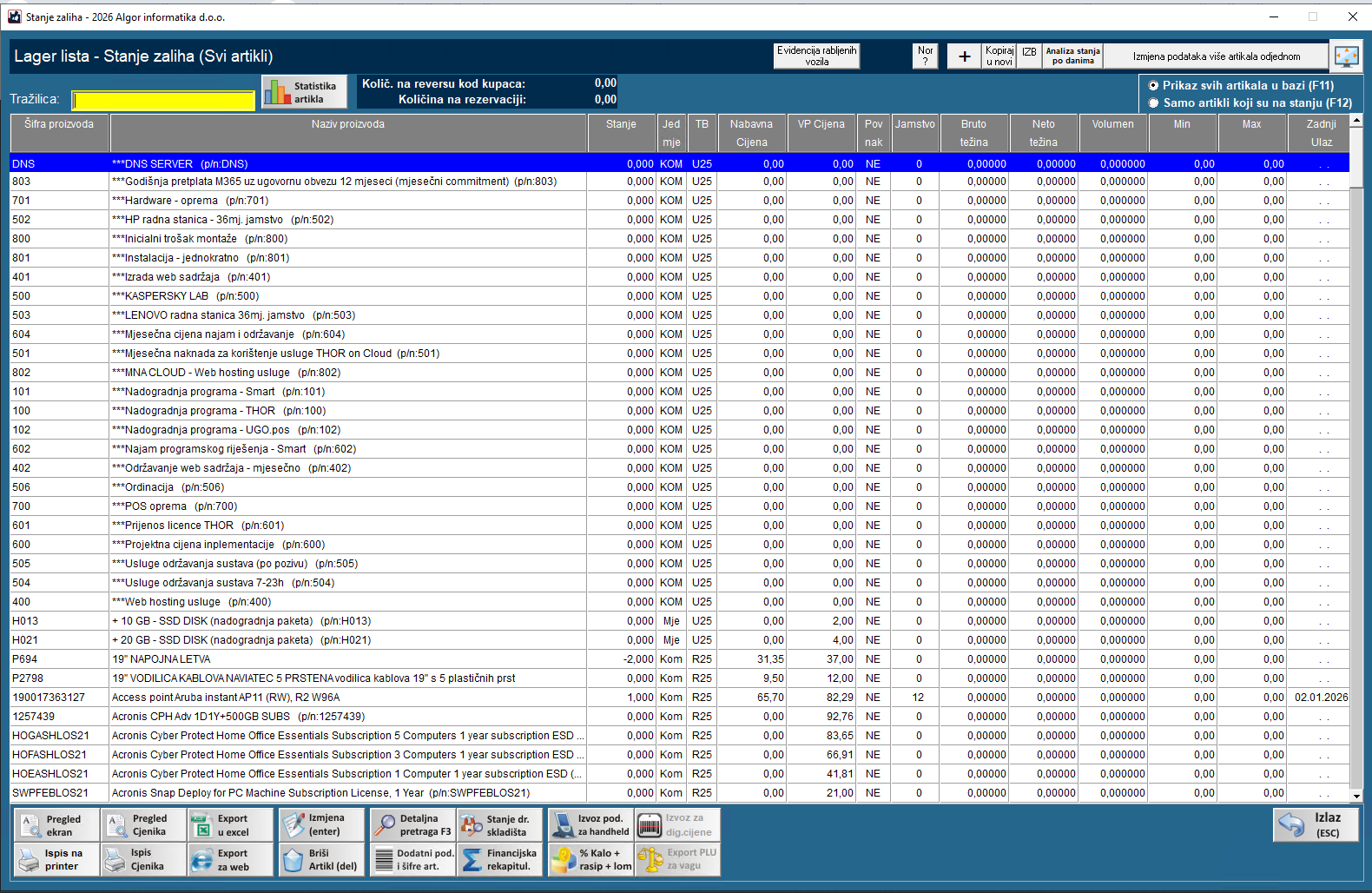
Task: Click Izlaz (ESC) exit button
Action: click(1316, 825)
